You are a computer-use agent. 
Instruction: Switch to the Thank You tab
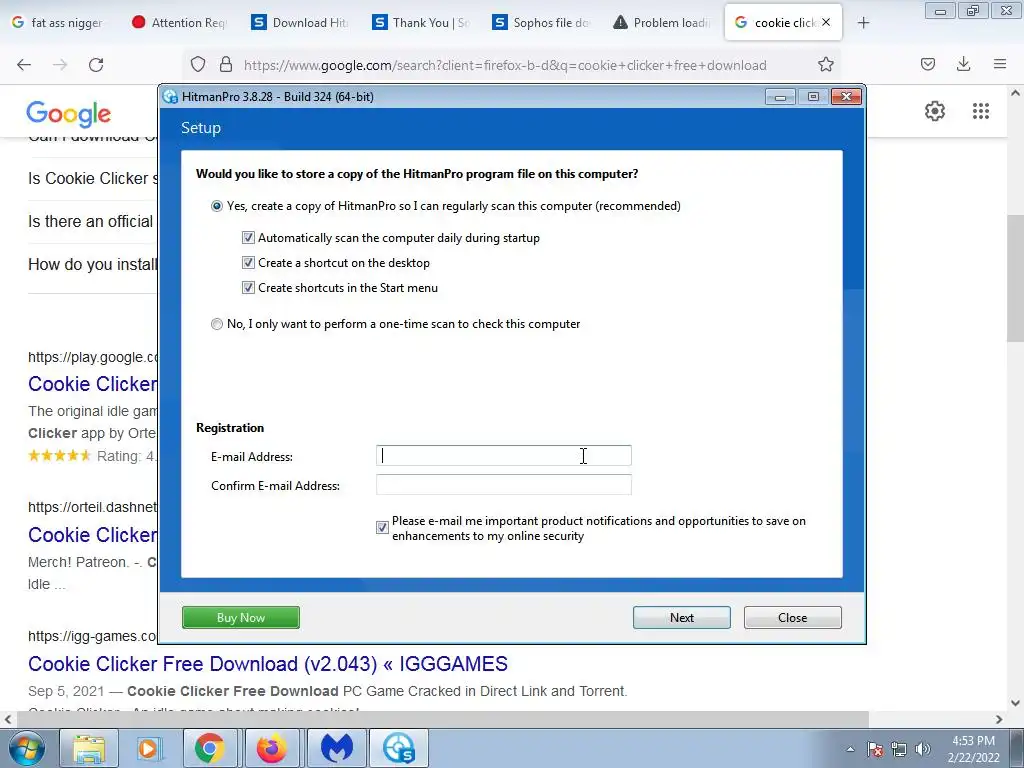coord(419,23)
